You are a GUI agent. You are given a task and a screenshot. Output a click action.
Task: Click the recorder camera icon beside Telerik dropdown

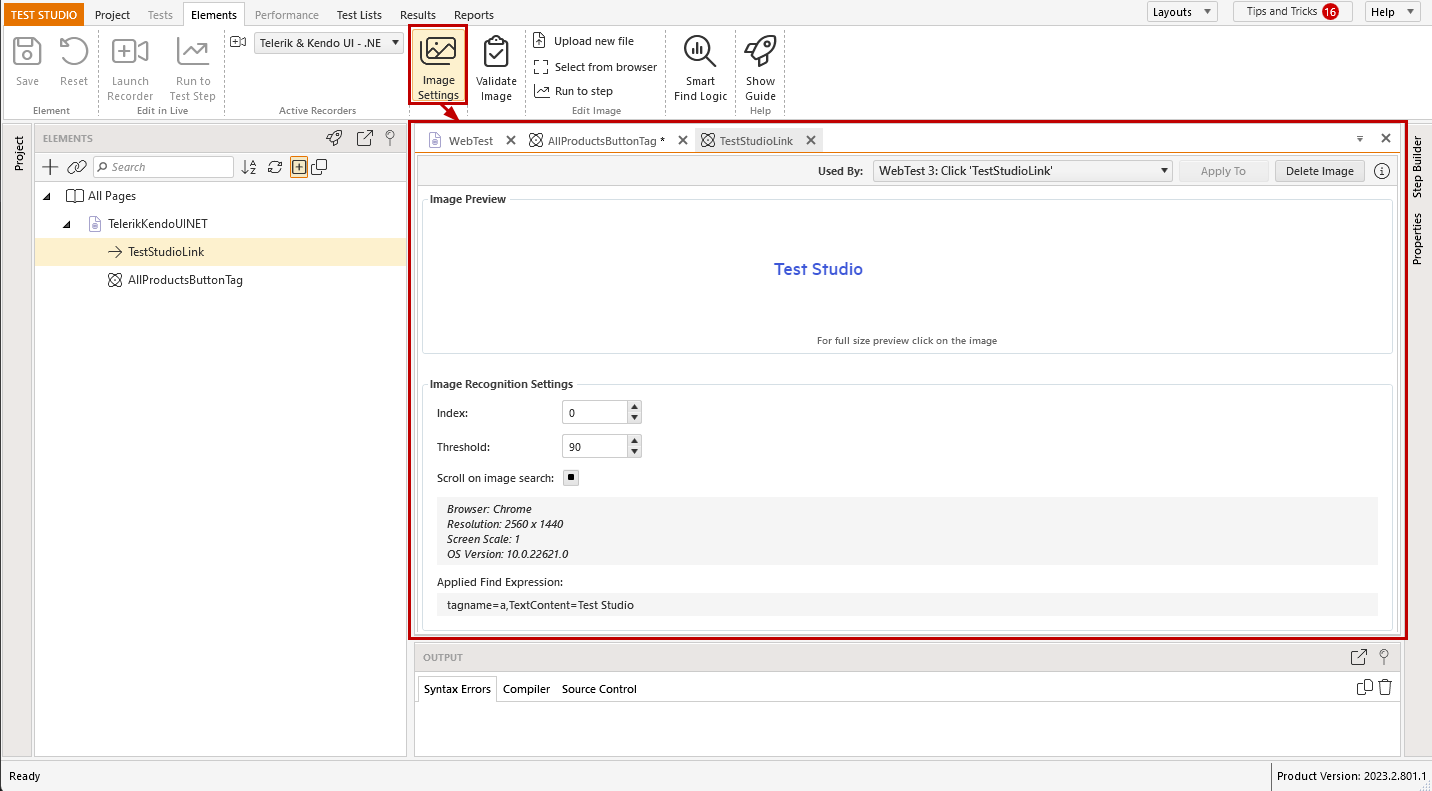tap(238, 42)
